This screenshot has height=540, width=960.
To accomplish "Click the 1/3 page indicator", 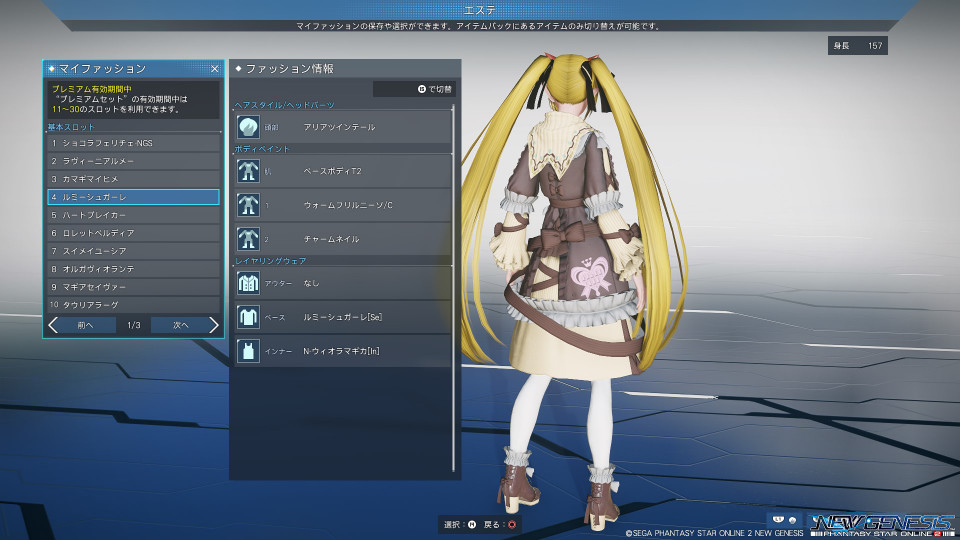I will coord(133,325).
